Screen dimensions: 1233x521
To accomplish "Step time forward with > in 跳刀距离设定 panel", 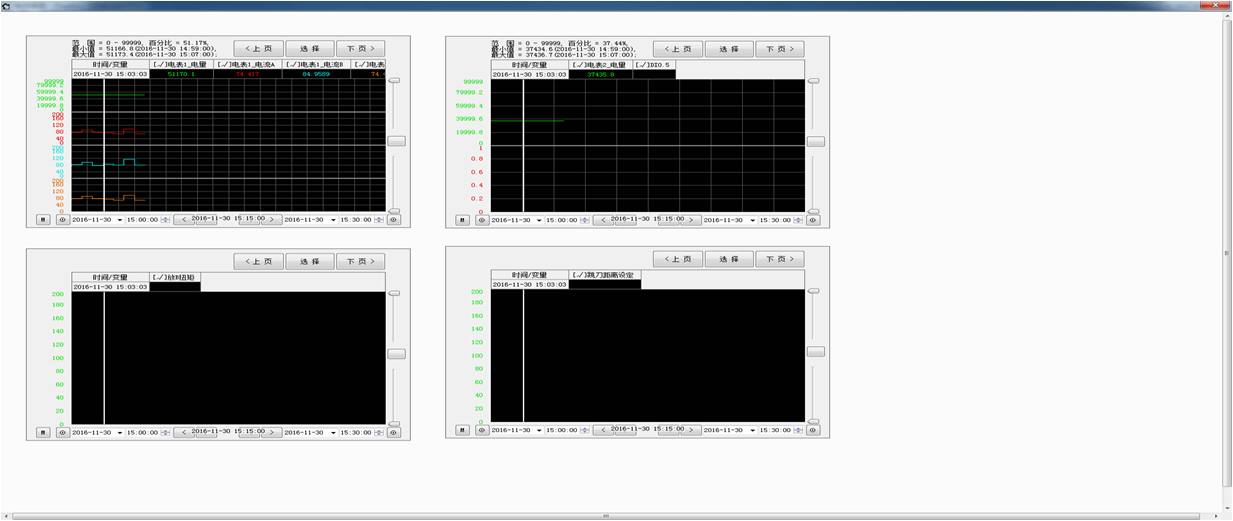I will [691, 430].
